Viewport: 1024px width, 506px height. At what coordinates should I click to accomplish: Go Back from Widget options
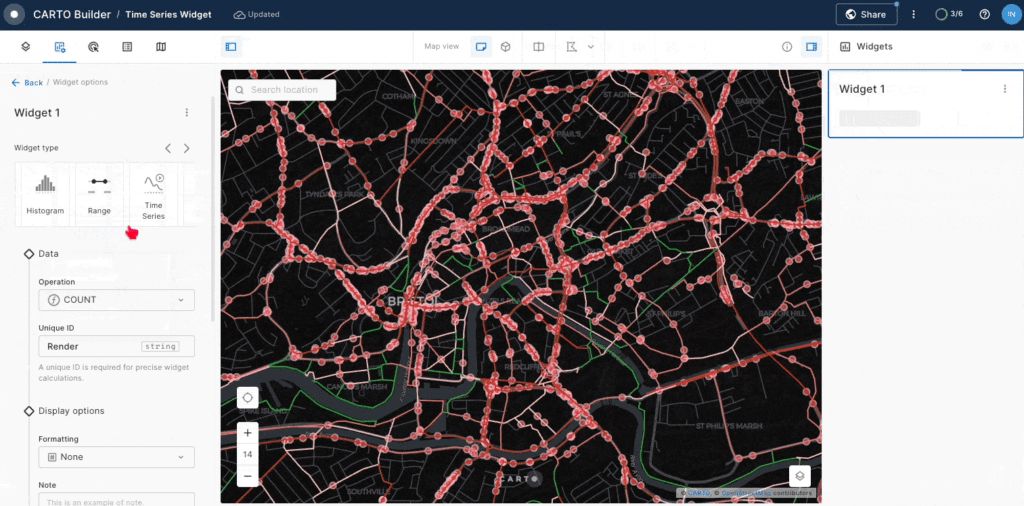tap(27, 82)
